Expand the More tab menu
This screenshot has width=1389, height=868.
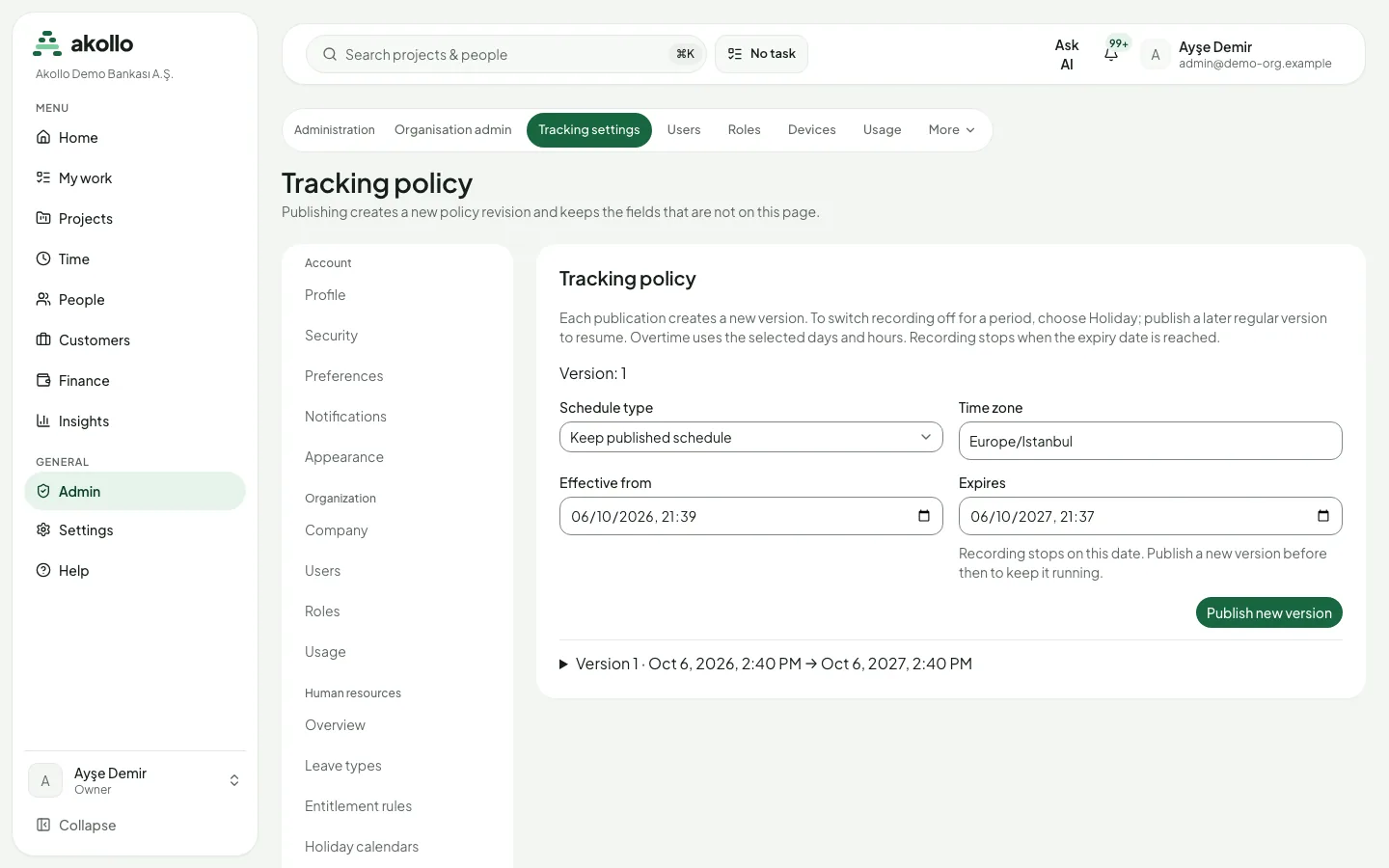pyautogui.click(x=952, y=130)
